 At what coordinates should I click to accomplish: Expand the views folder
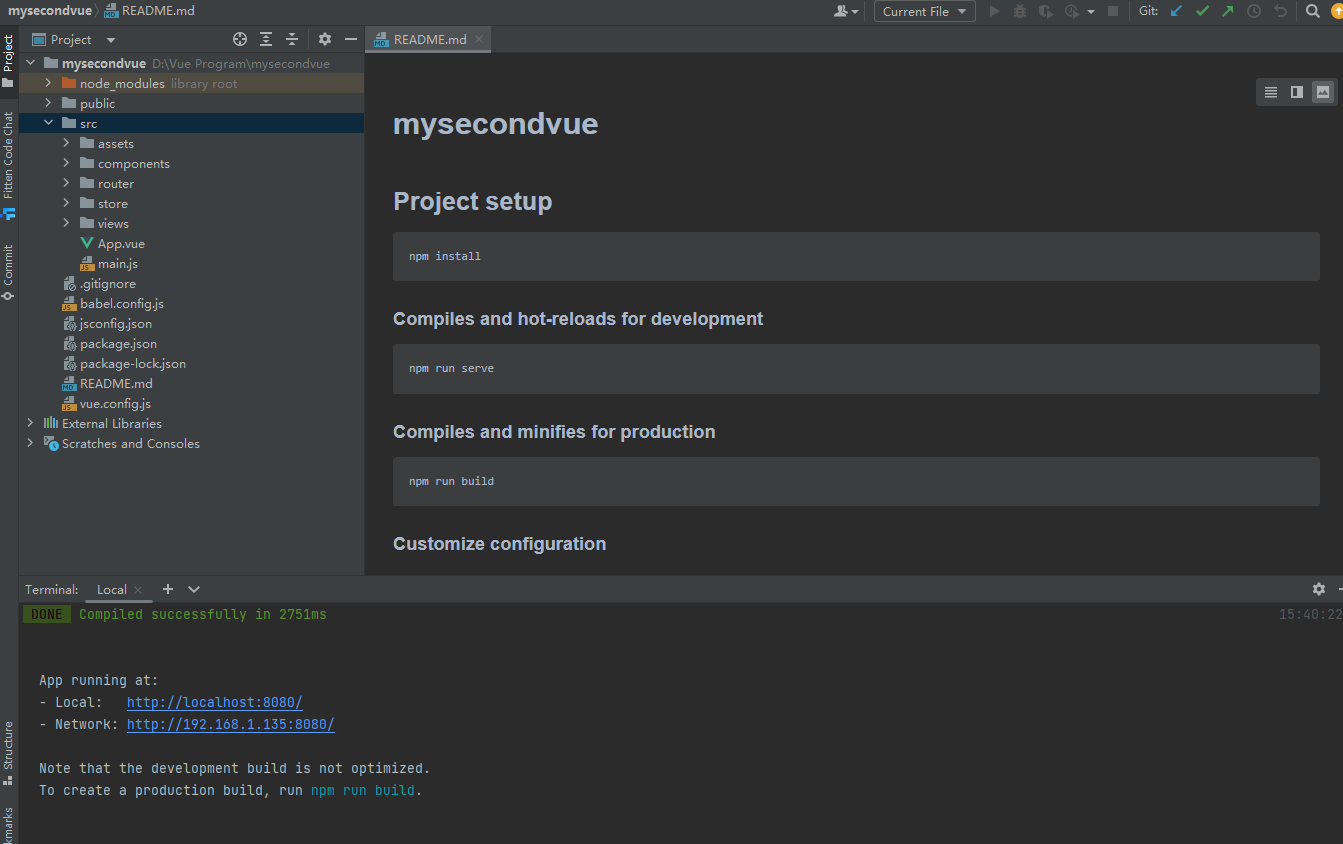point(66,223)
